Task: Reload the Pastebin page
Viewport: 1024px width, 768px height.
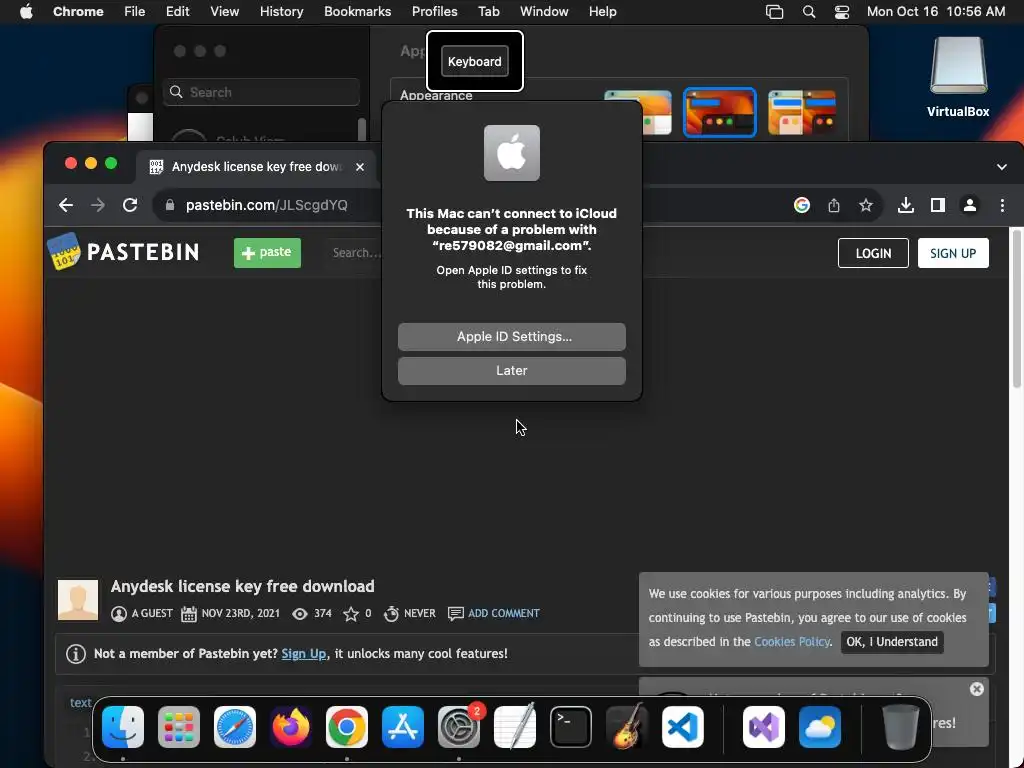Action: click(x=130, y=205)
